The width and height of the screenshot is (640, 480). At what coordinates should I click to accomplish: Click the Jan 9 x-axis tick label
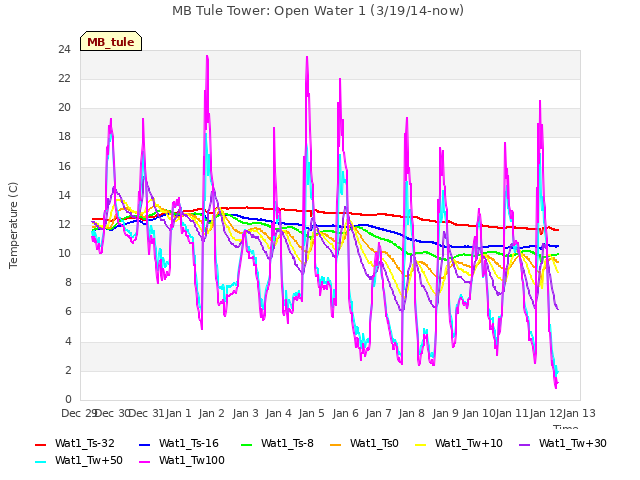pos(445,413)
